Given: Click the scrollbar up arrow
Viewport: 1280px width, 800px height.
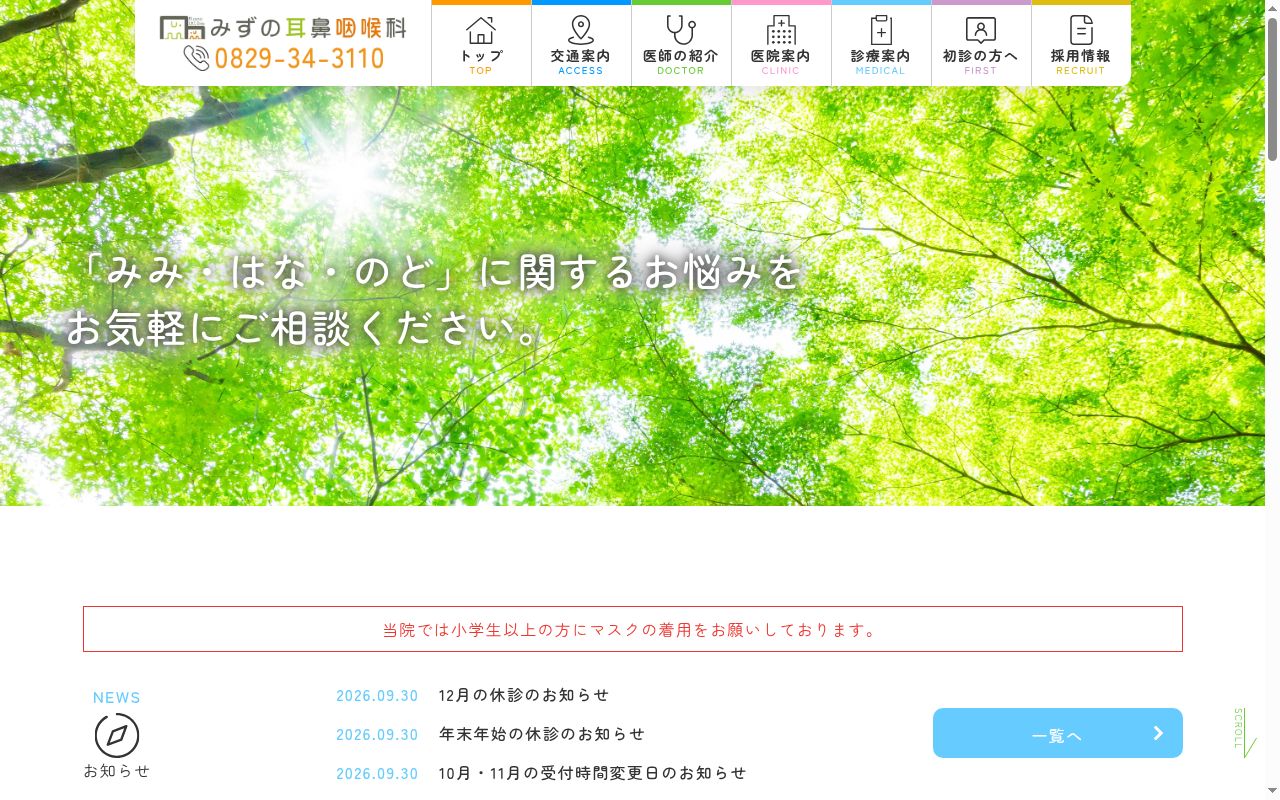Looking at the screenshot, I should [1272, 8].
